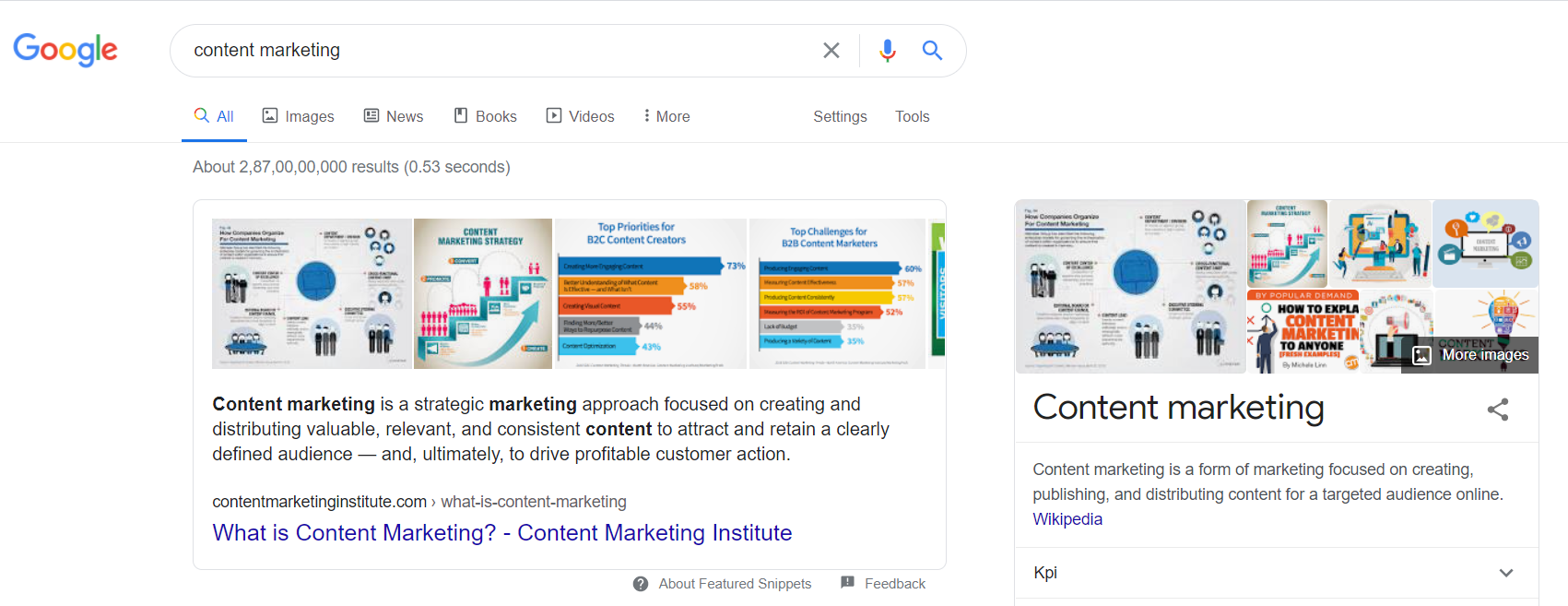This screenshot has height=606, width=1568.
Task: Start voice search with microphone icon
Action: (x=887, y=51)
